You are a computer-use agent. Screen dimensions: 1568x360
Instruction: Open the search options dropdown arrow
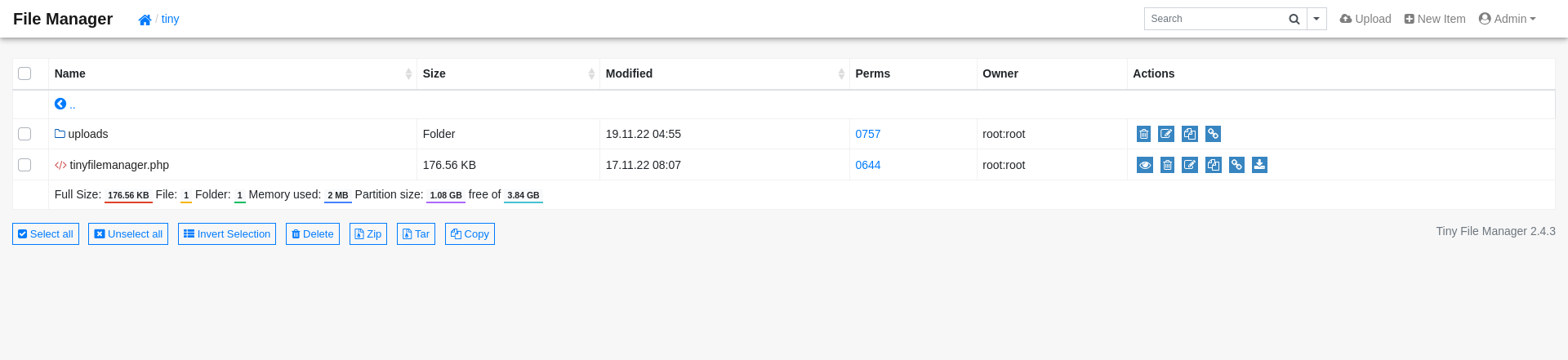1316,19
